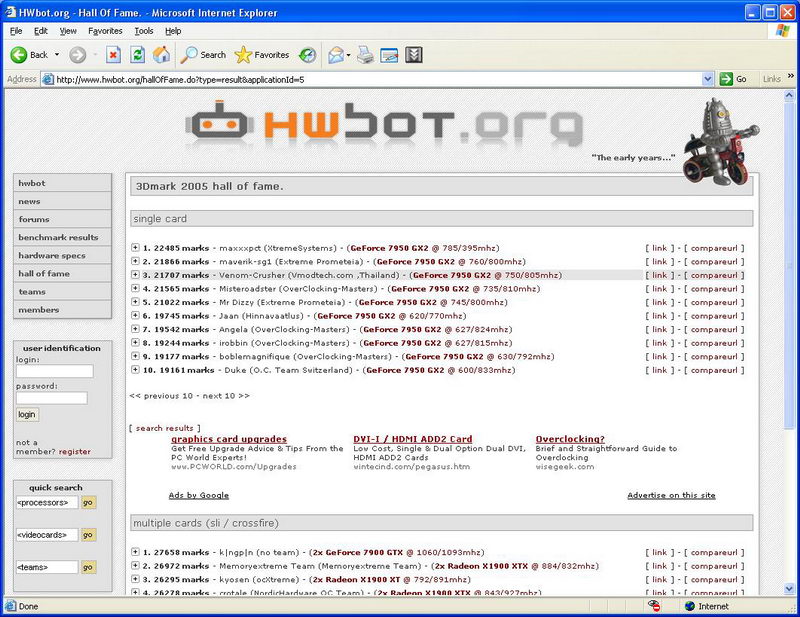Click the robot on tricycle image
Screen dimensions: 800x617
coord(720,142)
